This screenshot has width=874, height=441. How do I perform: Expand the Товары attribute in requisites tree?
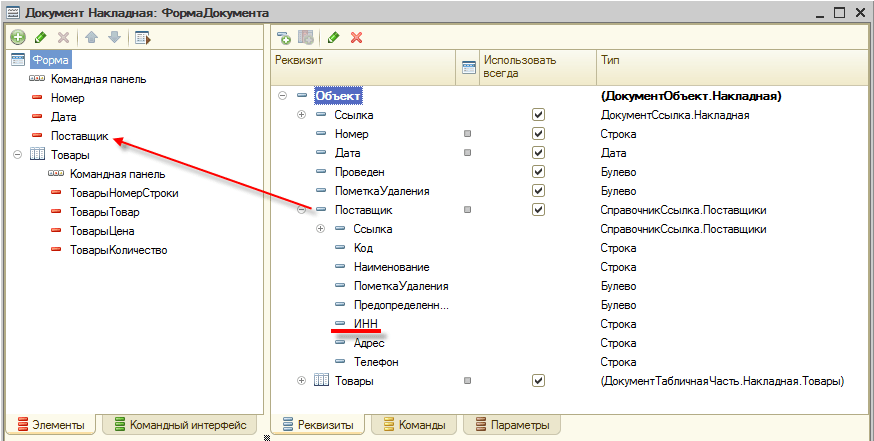(x=302, y=381)
